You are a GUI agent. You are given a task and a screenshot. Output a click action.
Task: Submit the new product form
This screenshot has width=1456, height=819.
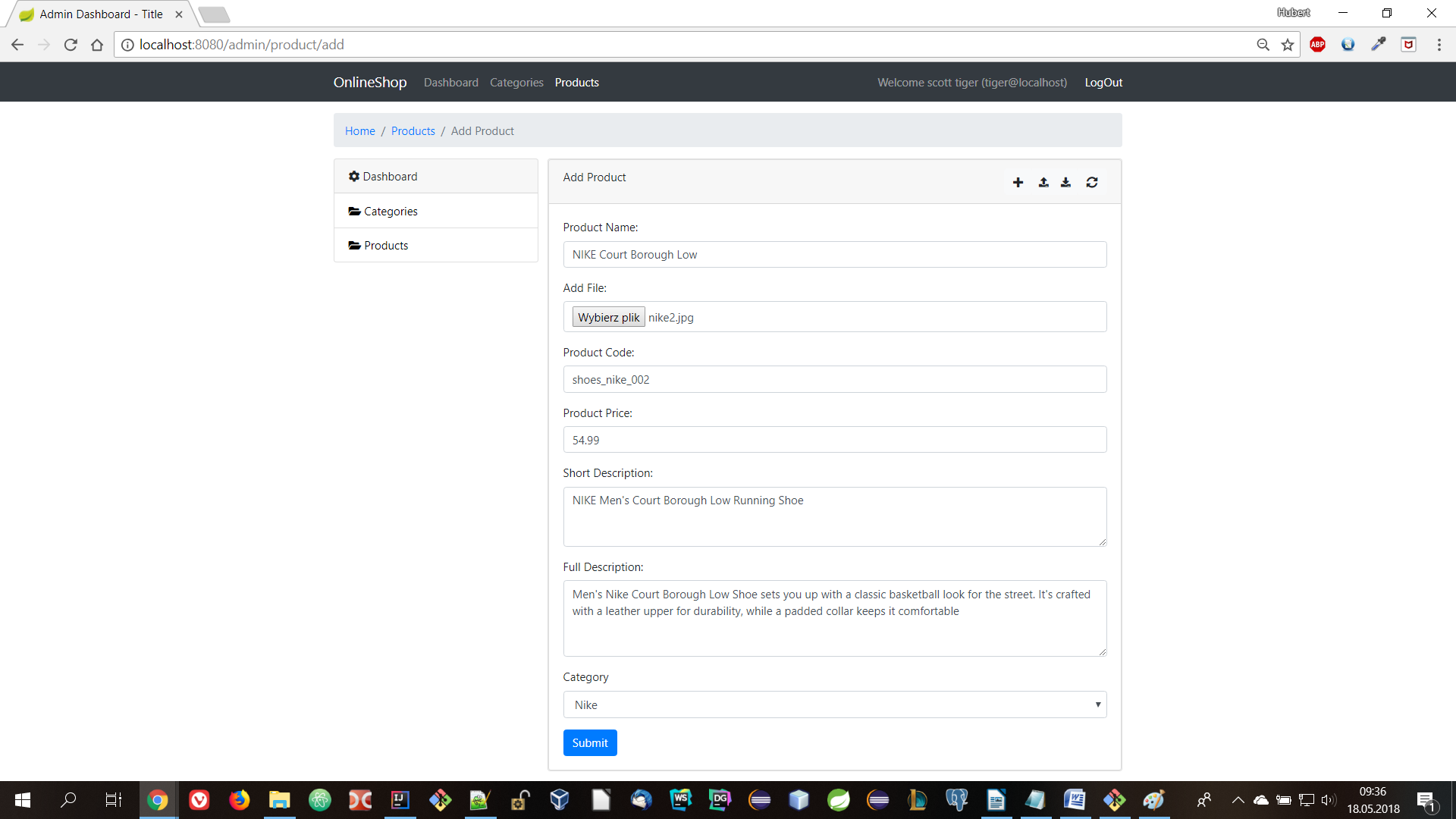point(590,742)
